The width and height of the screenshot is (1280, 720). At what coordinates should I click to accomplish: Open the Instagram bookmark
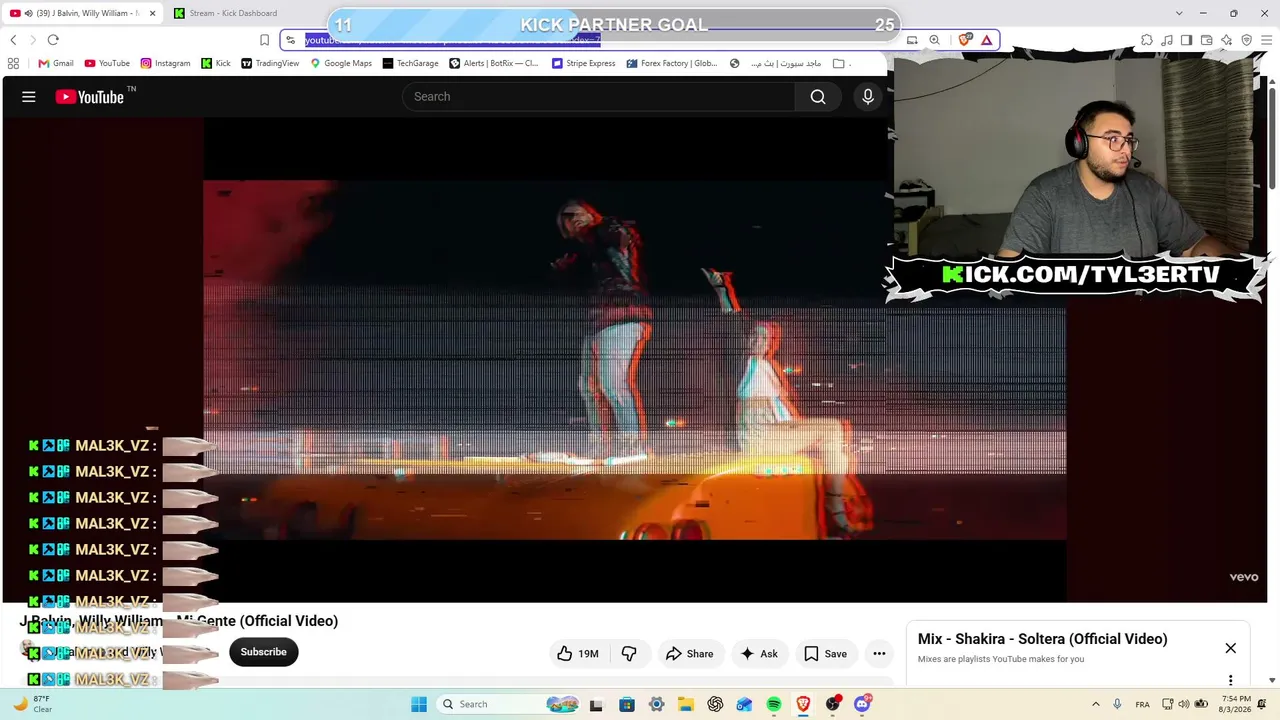coord(165,63)
